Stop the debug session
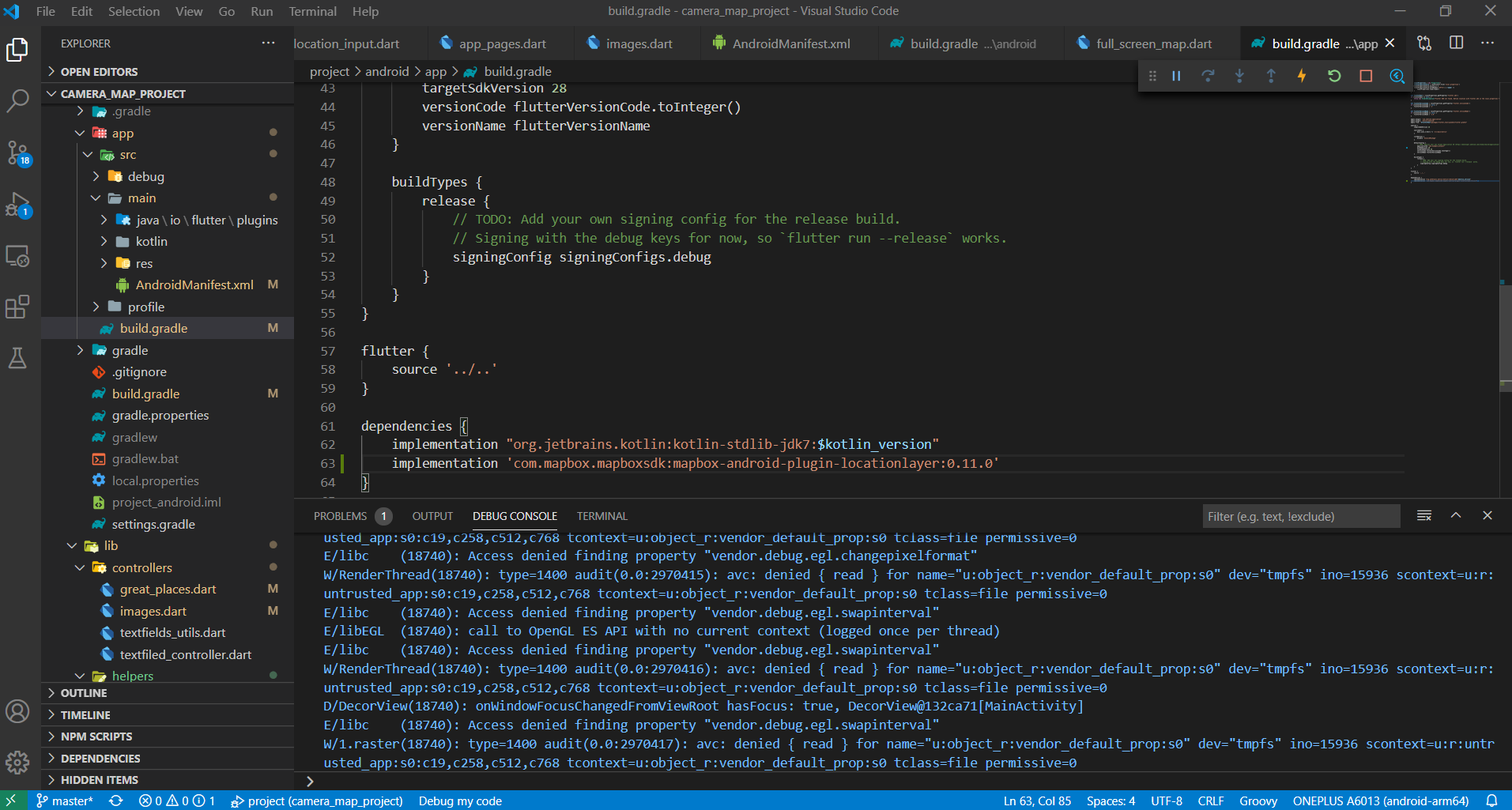 pos(1366,75)
